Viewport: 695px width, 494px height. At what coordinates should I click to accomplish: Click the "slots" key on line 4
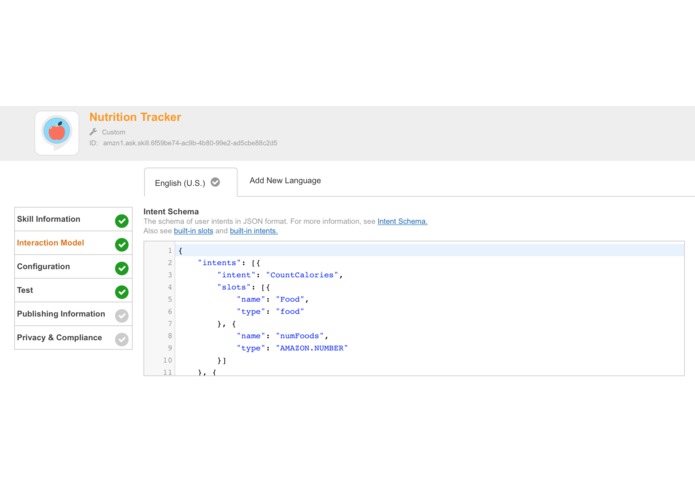pos(234,288)
